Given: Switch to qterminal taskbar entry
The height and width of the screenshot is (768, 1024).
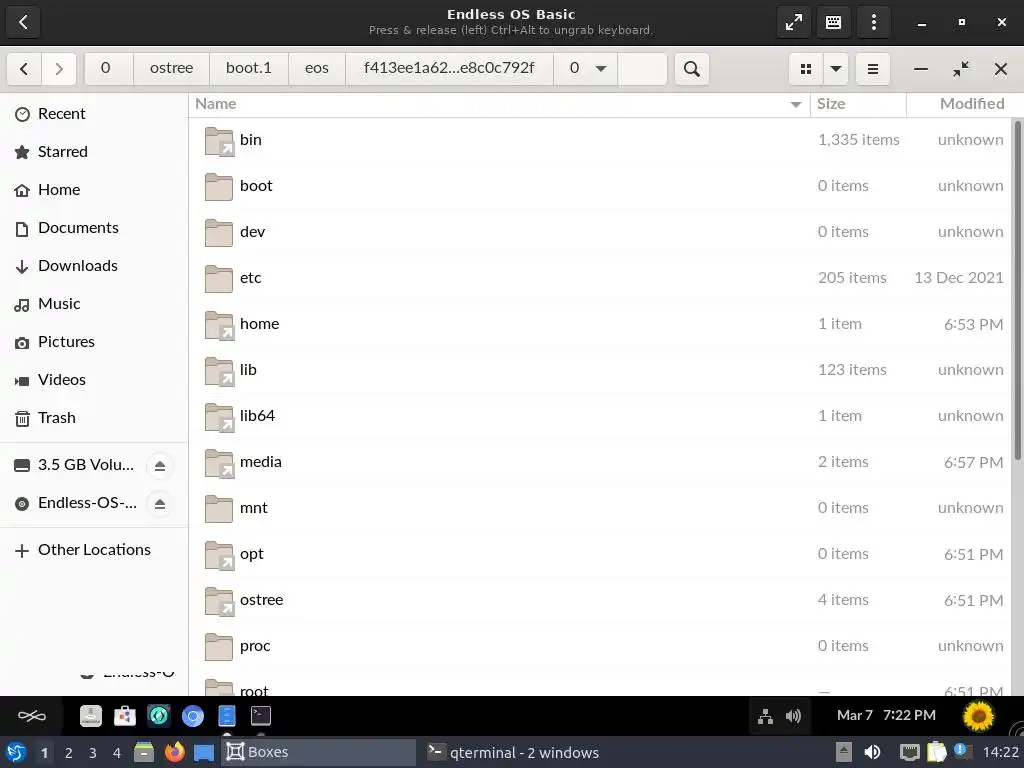Looking at the screenshot, I should (514, 752).
